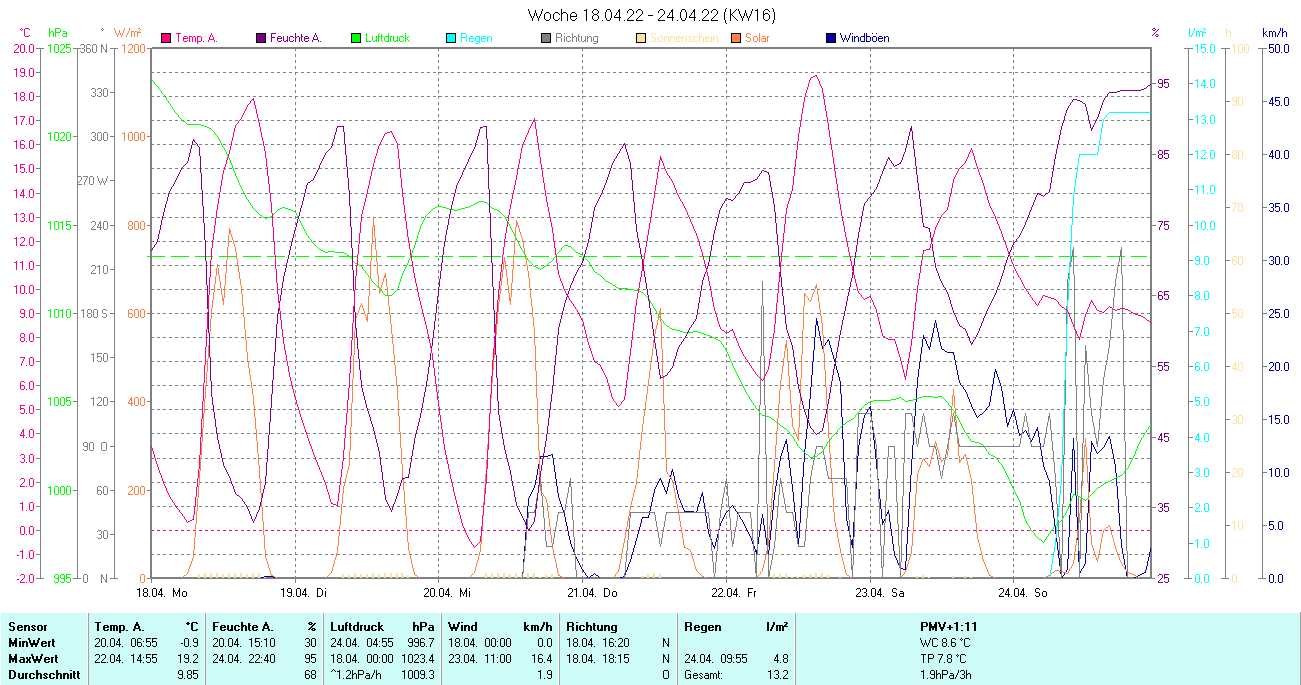Select the 'Feuchte A.' legend label
The image size is (1301, 685).
[x=296, y=38]
